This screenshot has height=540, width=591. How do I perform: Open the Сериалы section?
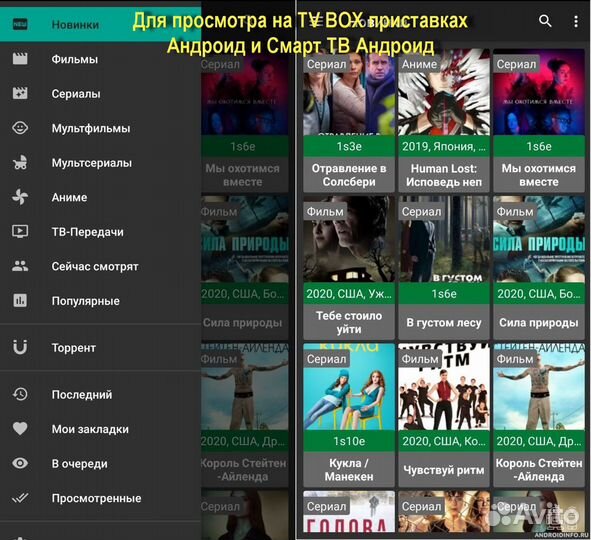(x=100, y=93)
